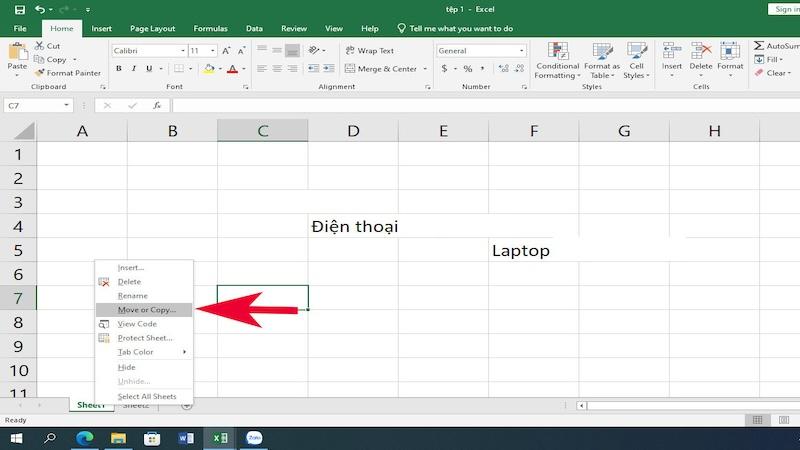Click Increase Decimal icon
This screenshot has height=450, width=800.
pyautogui.click(x=504, y=68)
